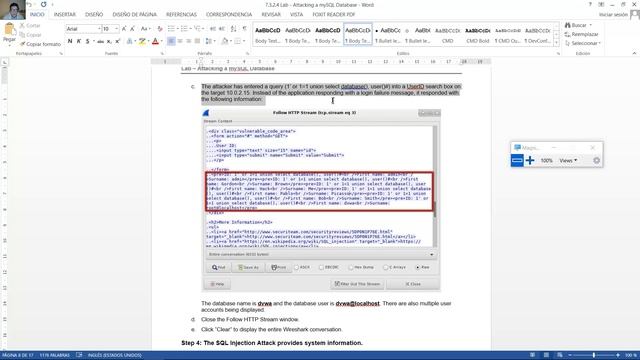Open DISEÑO DE PÁGINA tab
The width and height of the screenshot is (640, 360).
[x=134, y=14]
